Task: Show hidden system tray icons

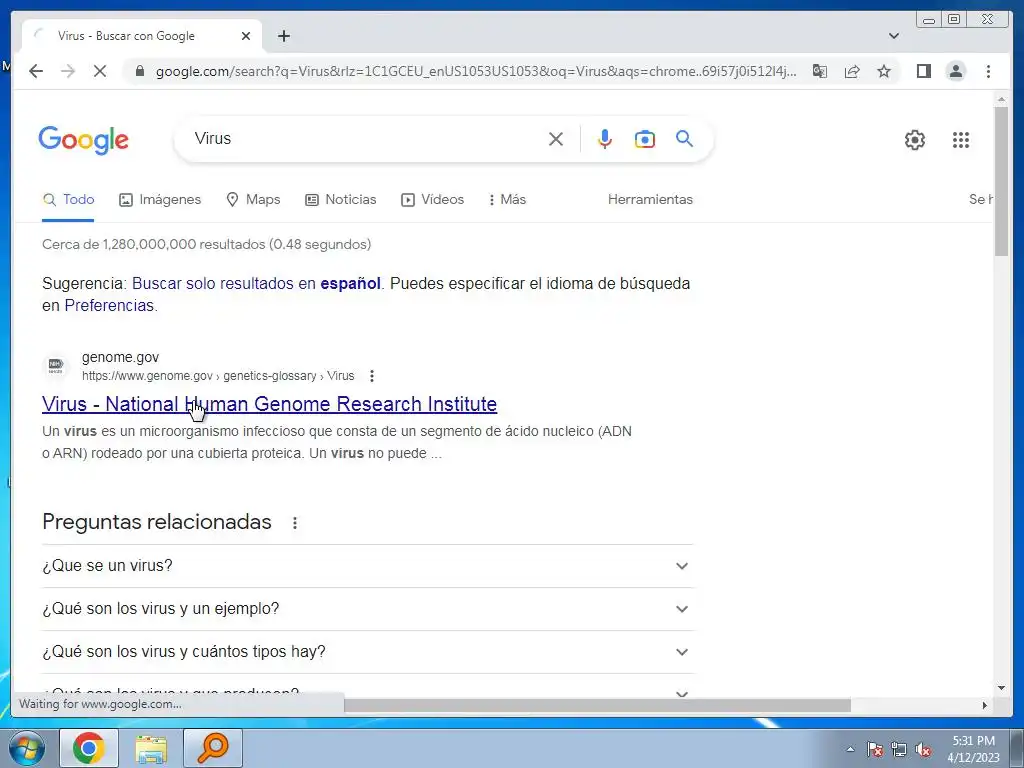Action: (850, 749)
